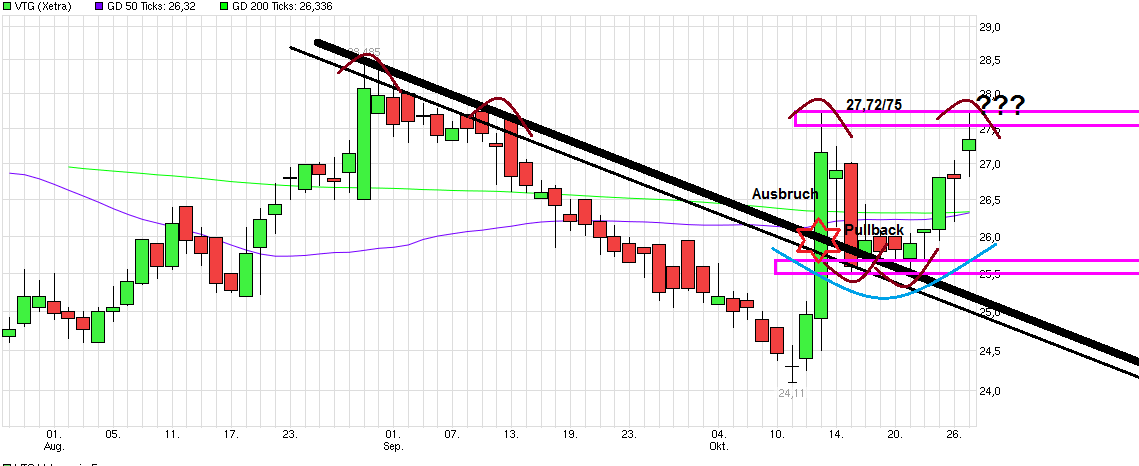Click the '27,72/75' resistance label
Screen dimensions: 1139x466
click(x=874, y=105)
